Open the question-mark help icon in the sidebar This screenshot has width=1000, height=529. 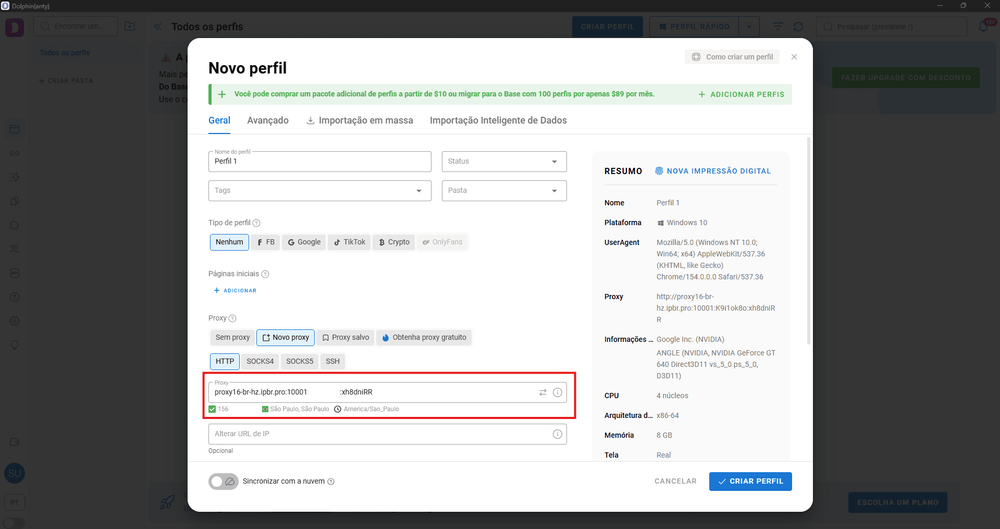click(x=15, y=297)
